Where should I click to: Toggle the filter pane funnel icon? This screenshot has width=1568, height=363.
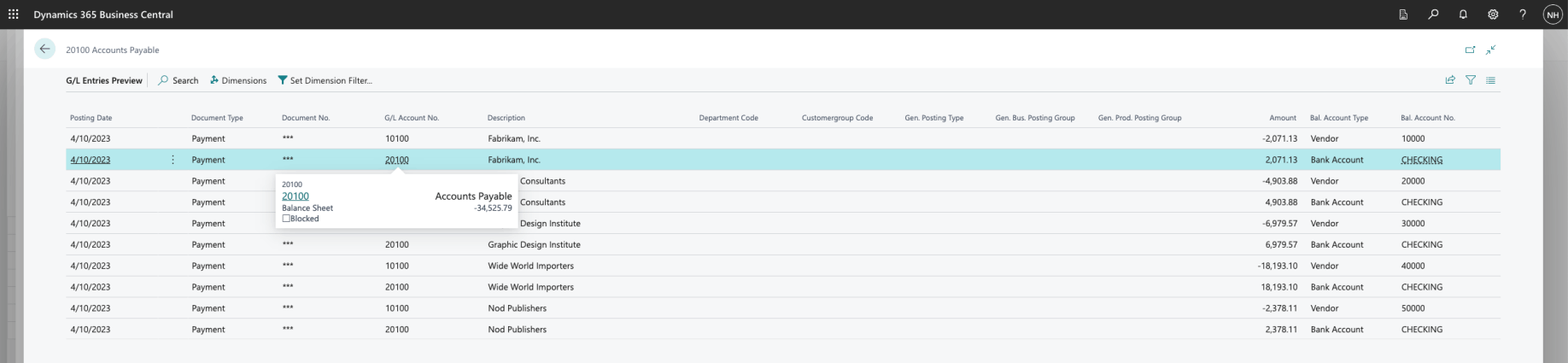pyautogui.click(x=1471, y=80)
